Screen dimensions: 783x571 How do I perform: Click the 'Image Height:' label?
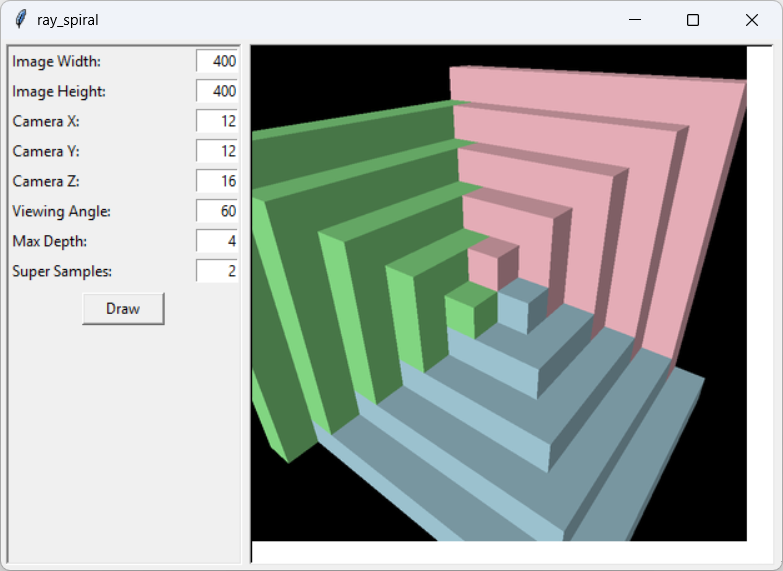click(59, 91)
